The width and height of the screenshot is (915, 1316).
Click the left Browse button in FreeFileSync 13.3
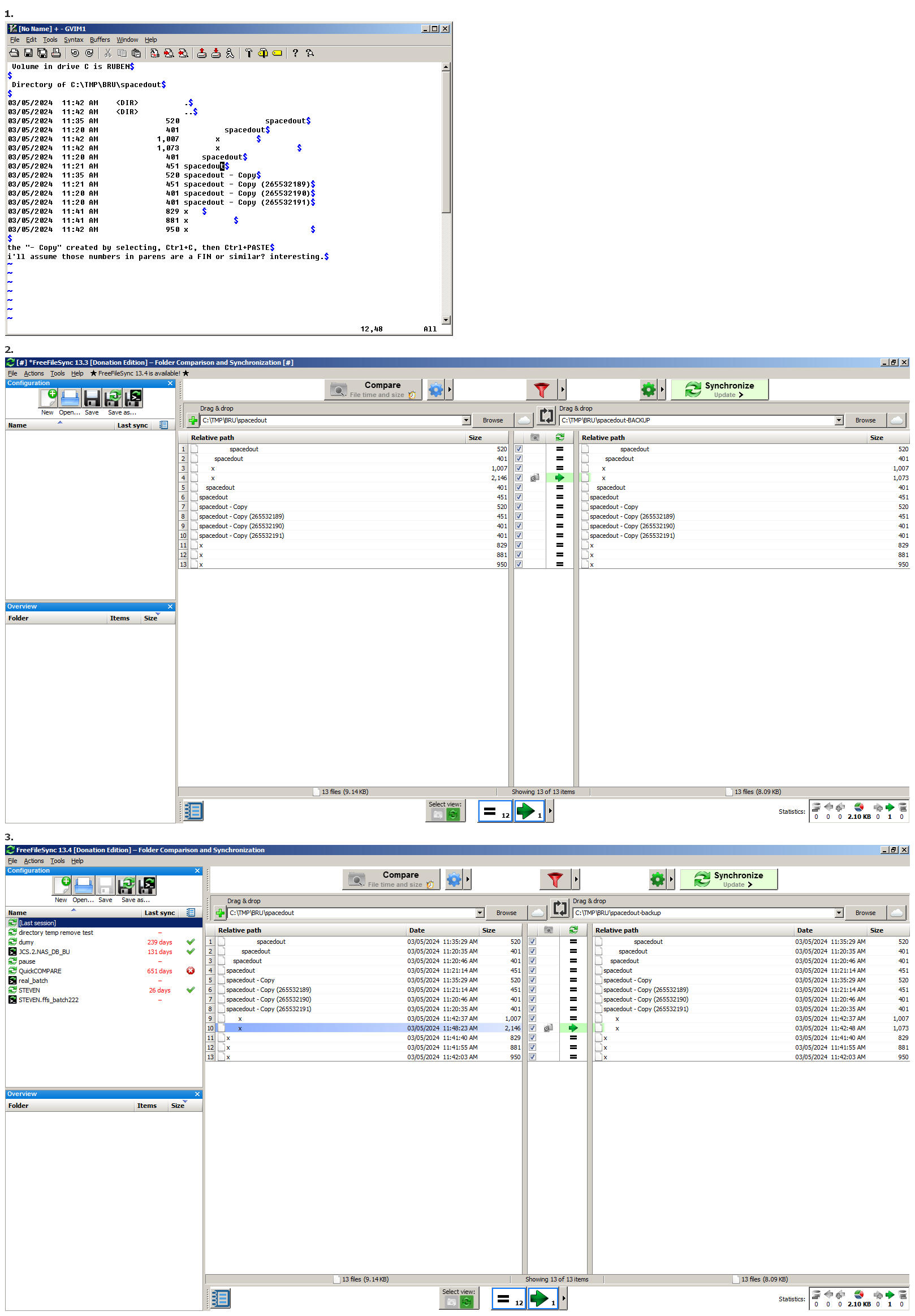point(493,421)
